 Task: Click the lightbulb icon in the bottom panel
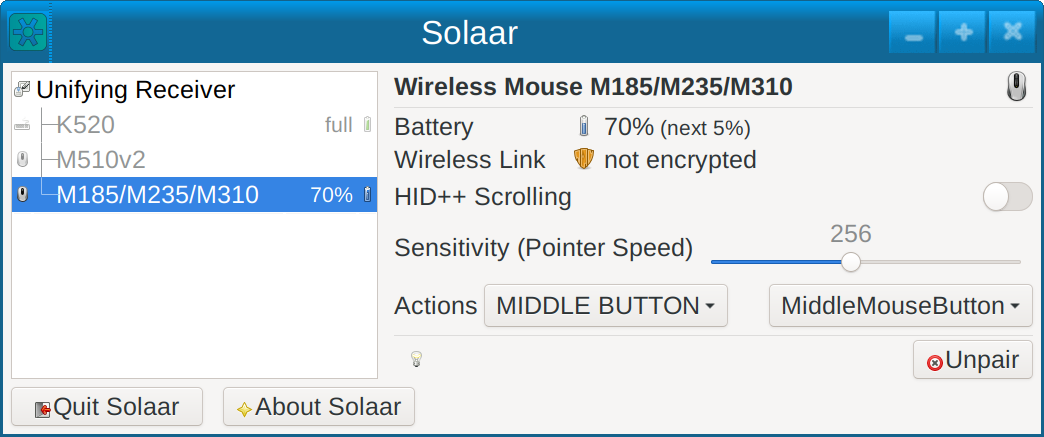click(x=416, y=359)
